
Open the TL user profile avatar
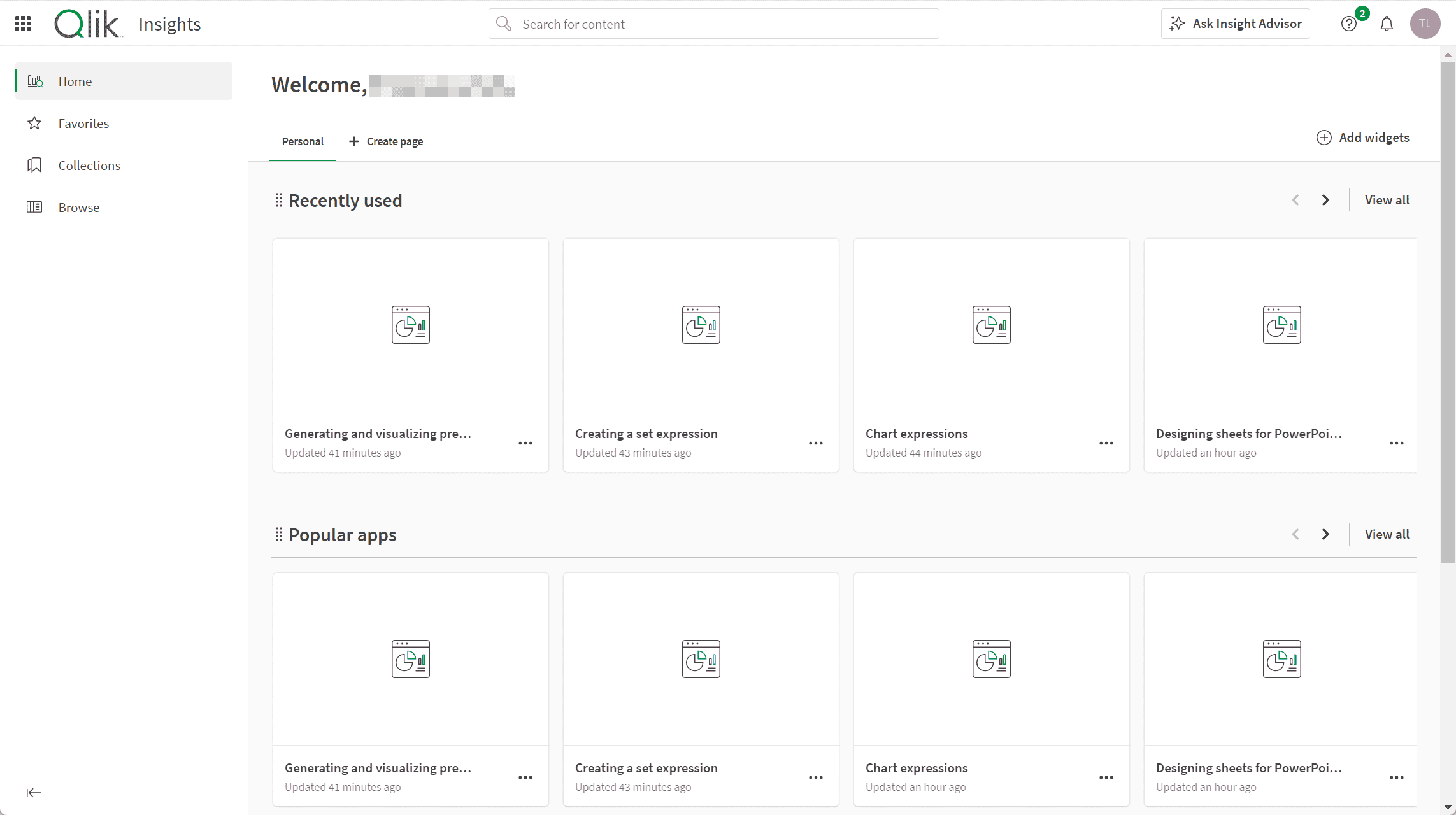1425,24
